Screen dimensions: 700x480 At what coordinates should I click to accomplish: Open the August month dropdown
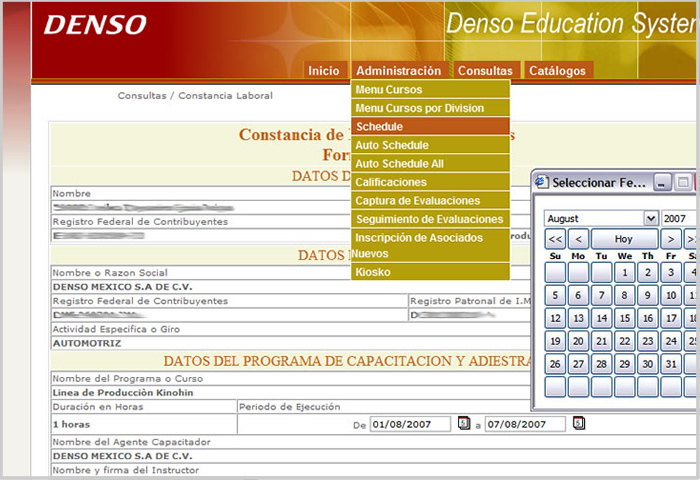[601, 218]
